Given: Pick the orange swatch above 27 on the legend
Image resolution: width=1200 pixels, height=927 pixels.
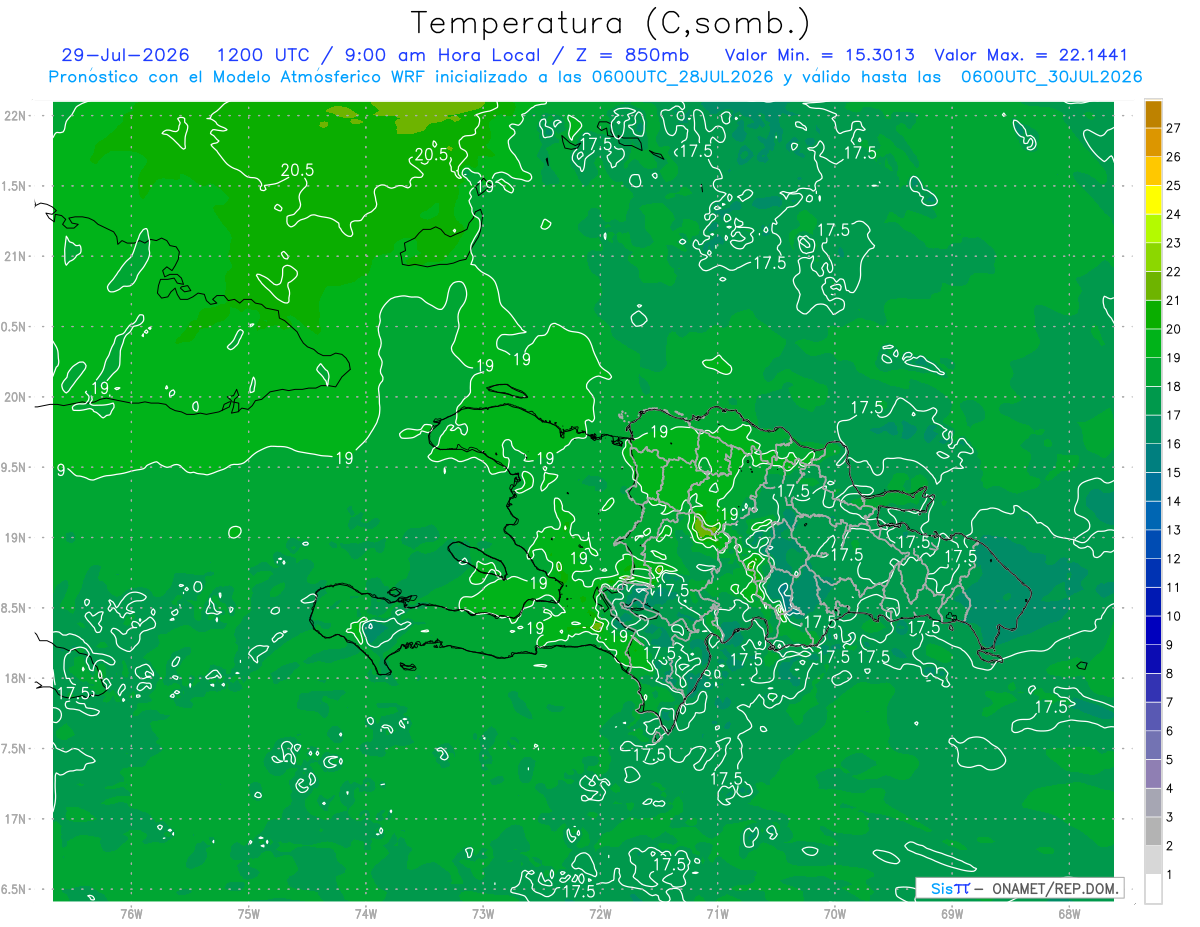Looking at the screenshot, I should [x=1153, y=115].
